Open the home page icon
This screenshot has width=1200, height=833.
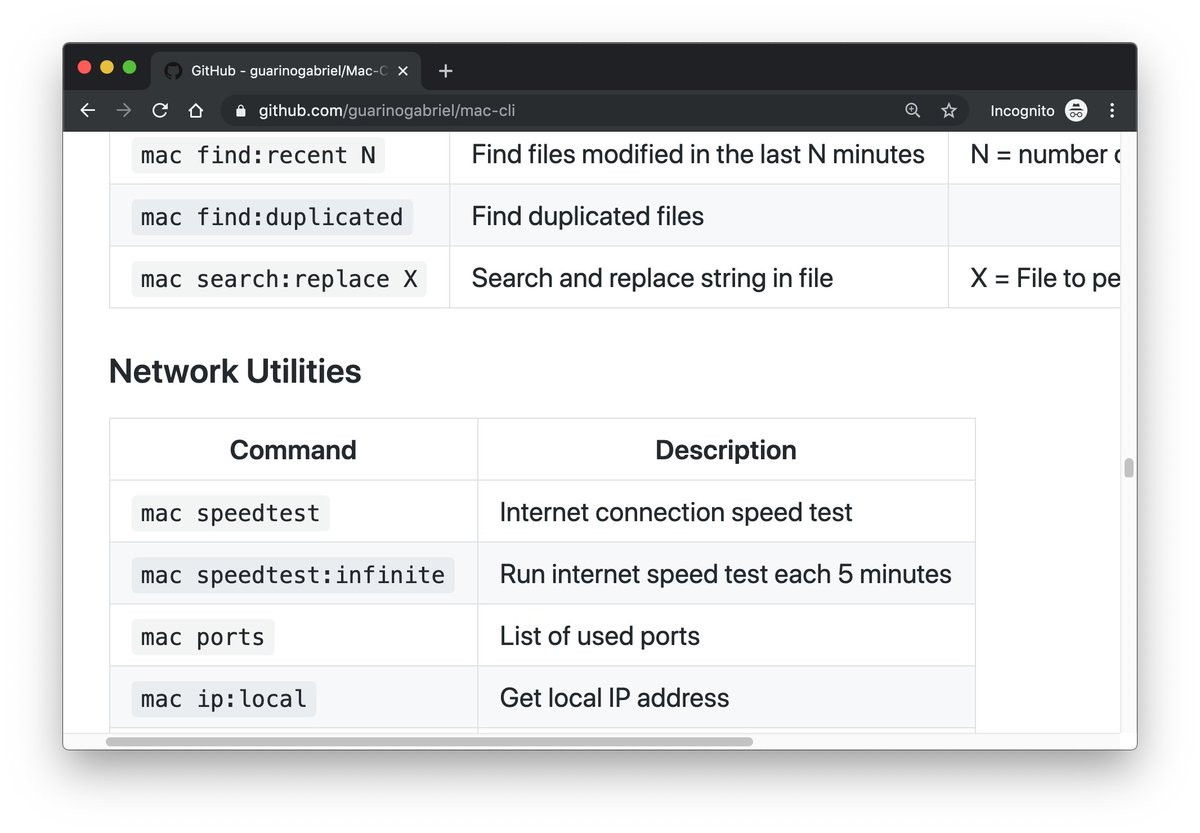tap(196, 111)
